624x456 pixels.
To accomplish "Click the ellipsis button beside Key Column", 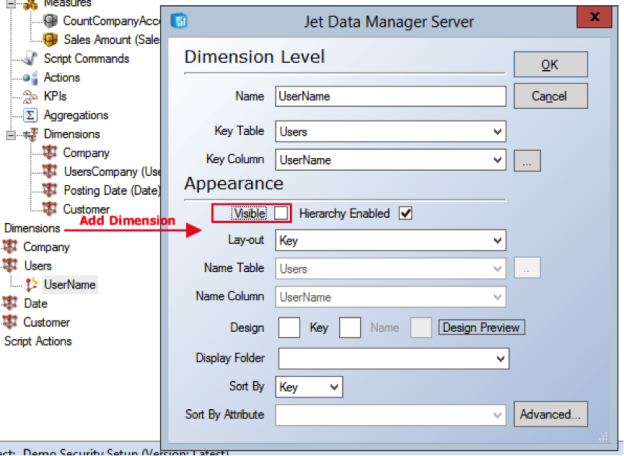I will click(x=527, y=161).
